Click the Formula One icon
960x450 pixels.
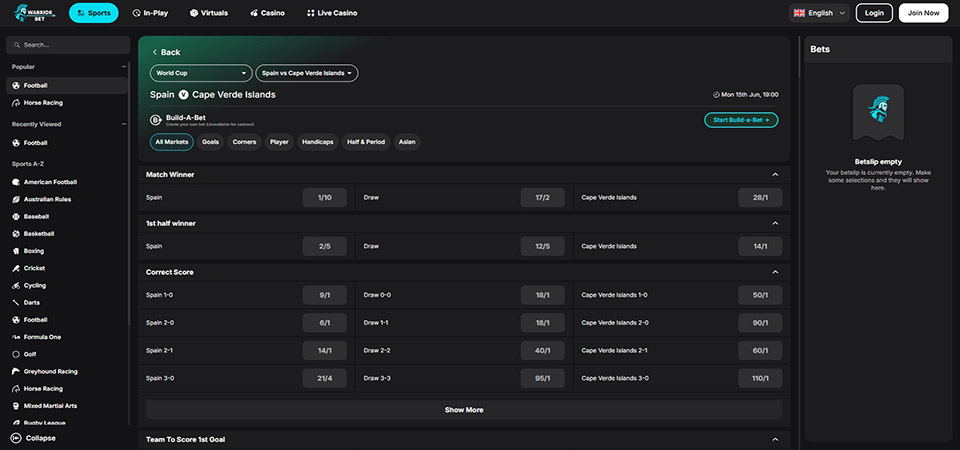pos(16,337)
